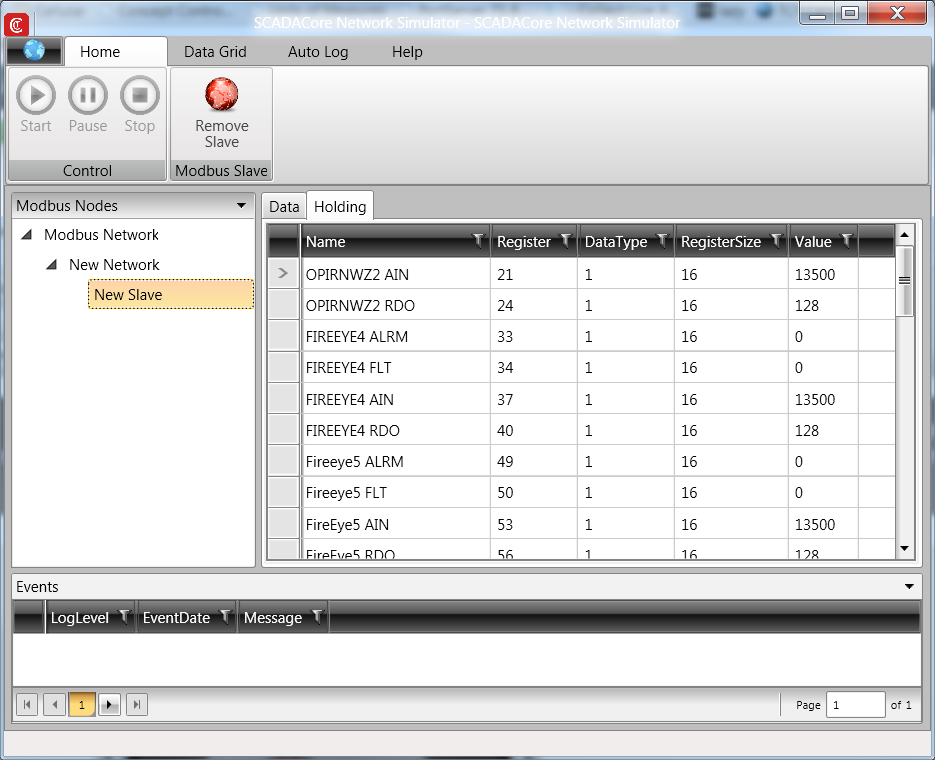Click the Stop simulation icon
The image size is (935, 760).
[x=140, y=95]
